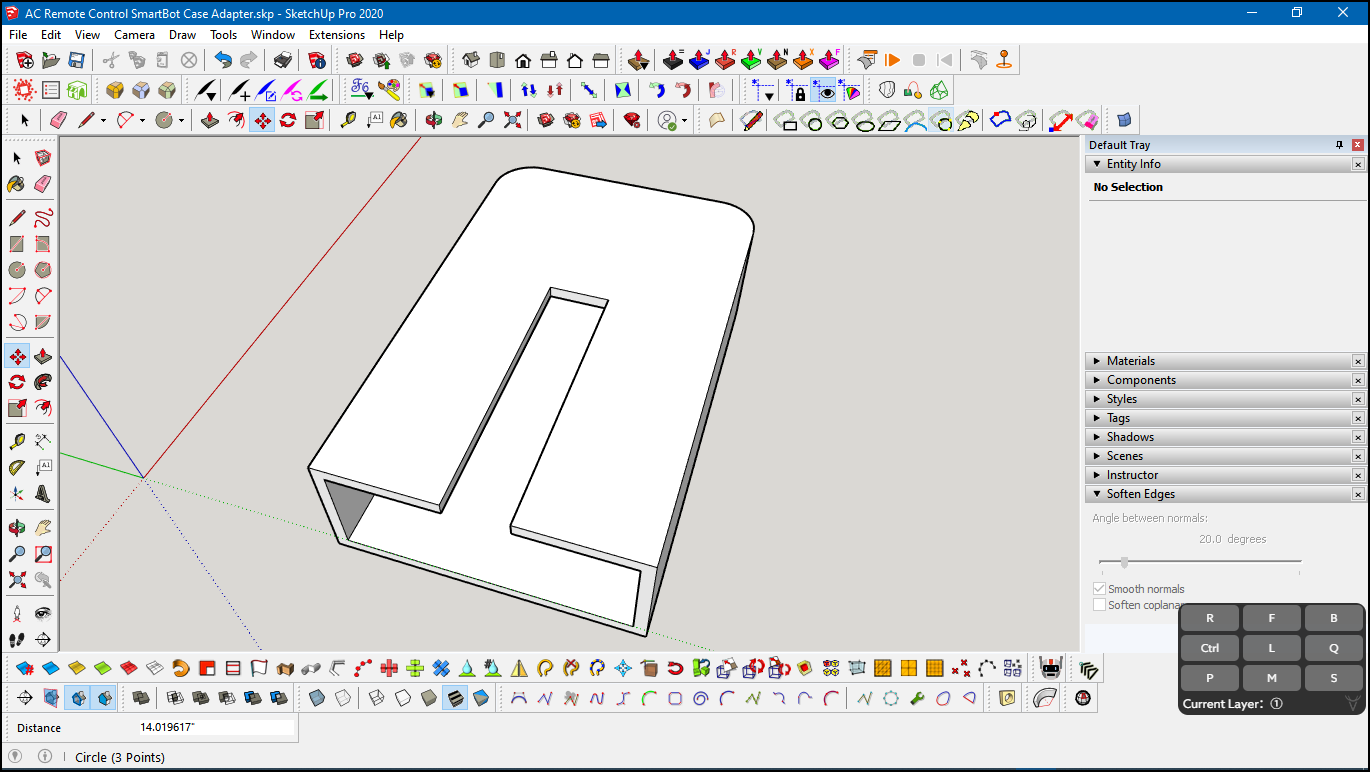Select the Freehand drawing tool
This screenshot has height=772, width=1370.
pyautogui.click(x=44, y=216)
